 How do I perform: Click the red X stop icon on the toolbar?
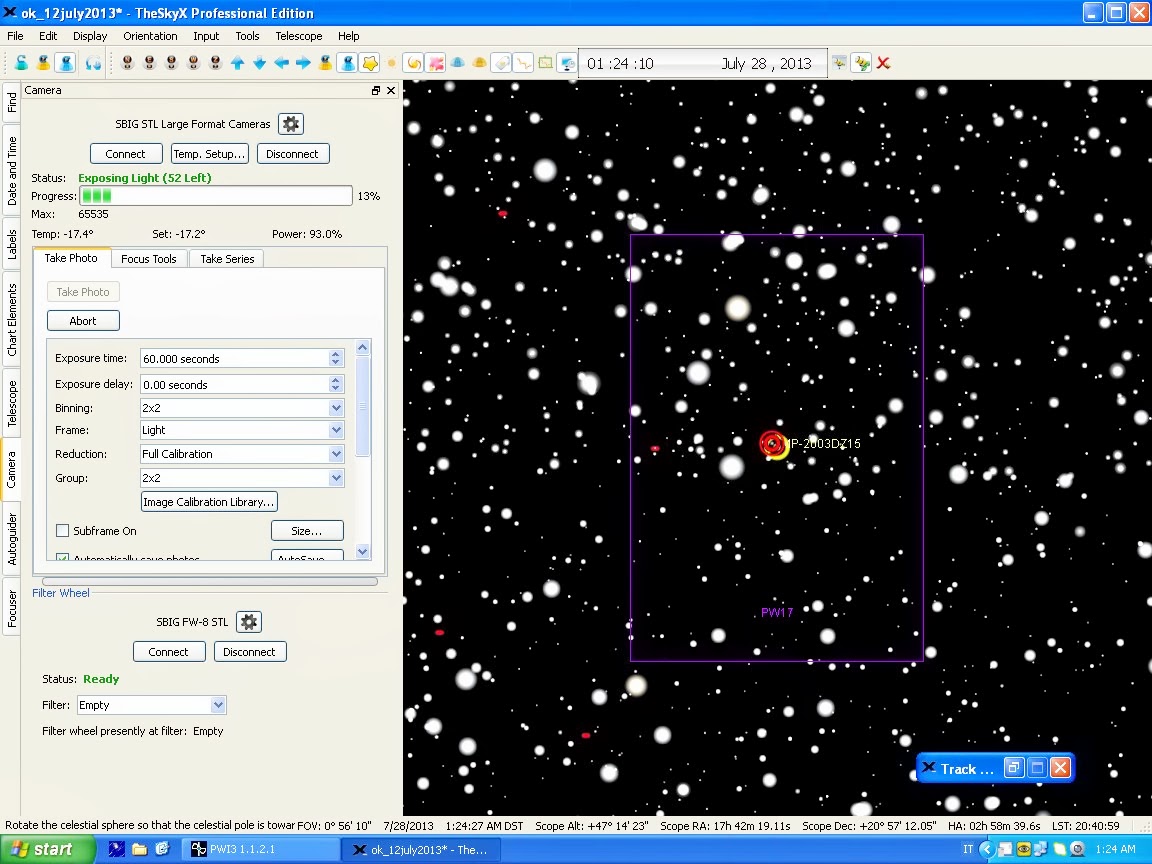884,62
